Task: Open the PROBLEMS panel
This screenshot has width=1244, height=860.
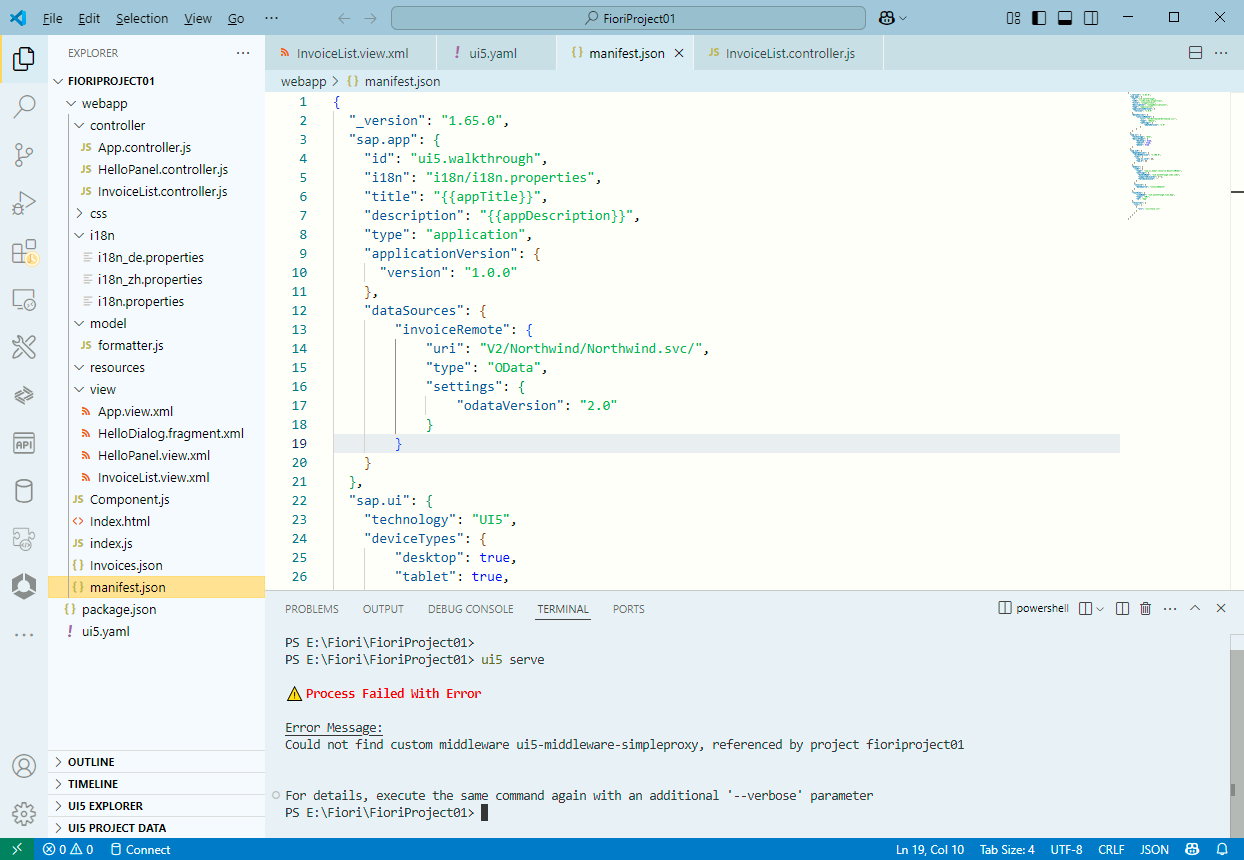Action: tap(311, 608)
